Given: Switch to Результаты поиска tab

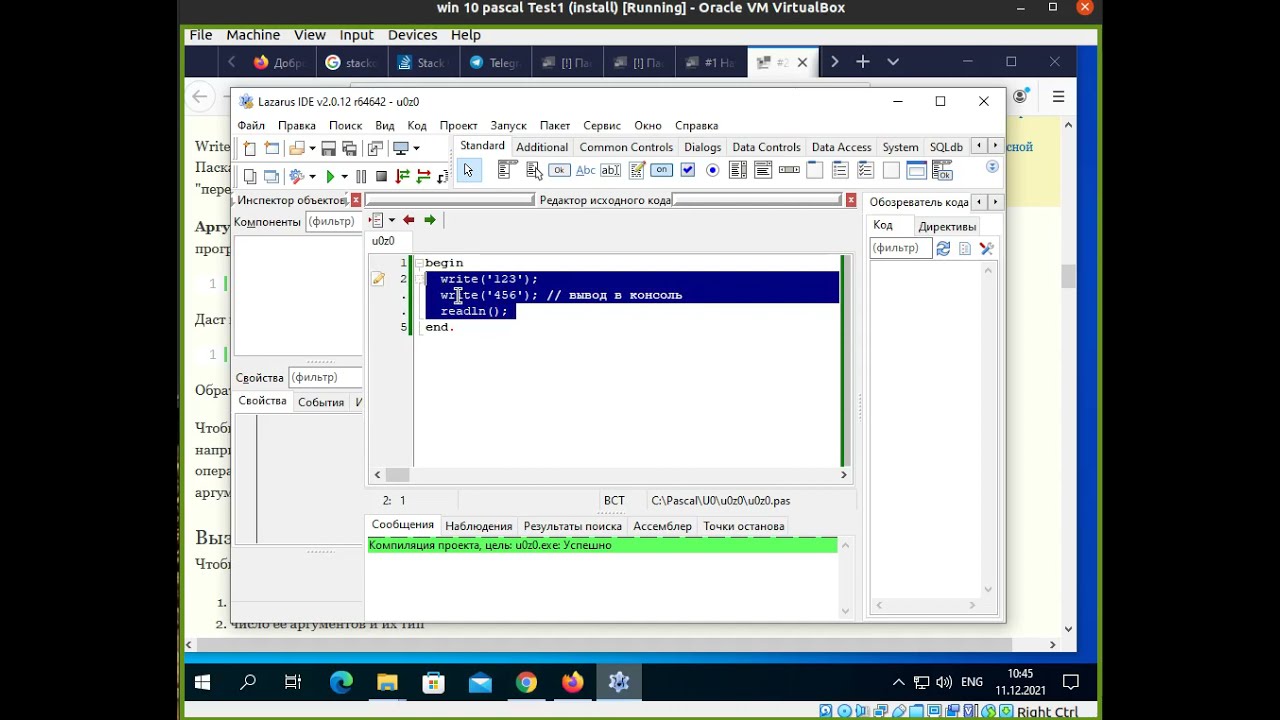Looking at the screenshot, I should pos(573,526).
